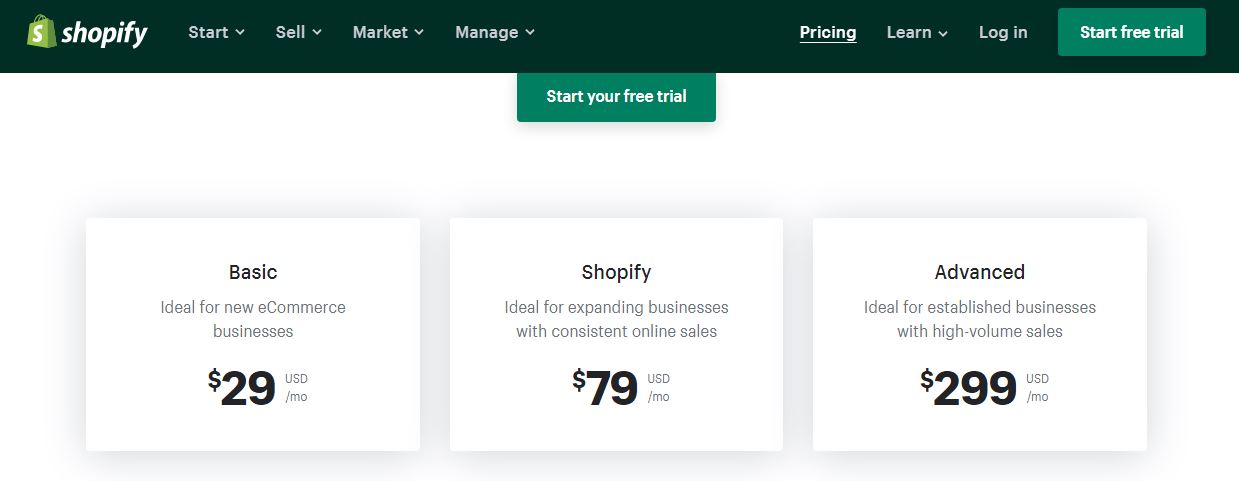Viewport: 1239px width, 481px height.
Task: Open the Learn dropdown arrow
Action: pos(943,33)
